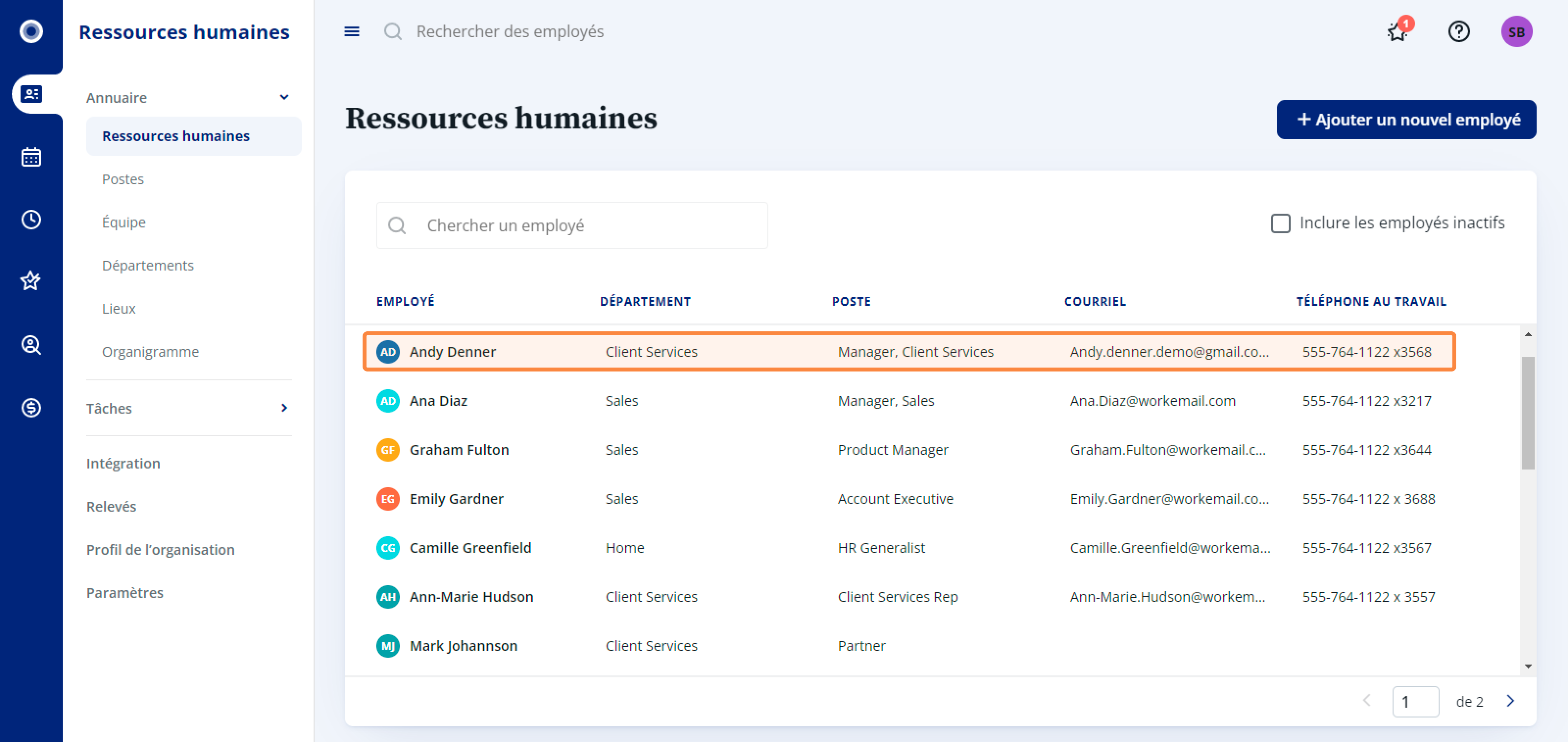
Task: Open the Lieux menu item
Action: tap(119, 309)
